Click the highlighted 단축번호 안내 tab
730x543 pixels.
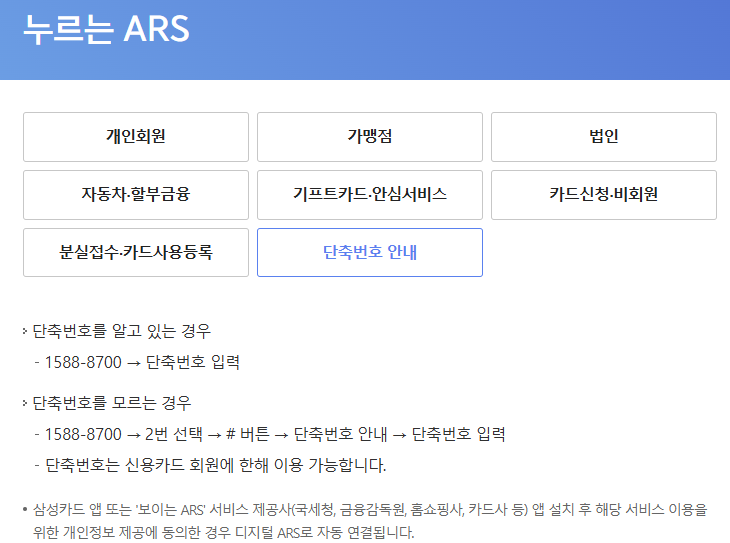pyautogui.click(x=370, y=252)
